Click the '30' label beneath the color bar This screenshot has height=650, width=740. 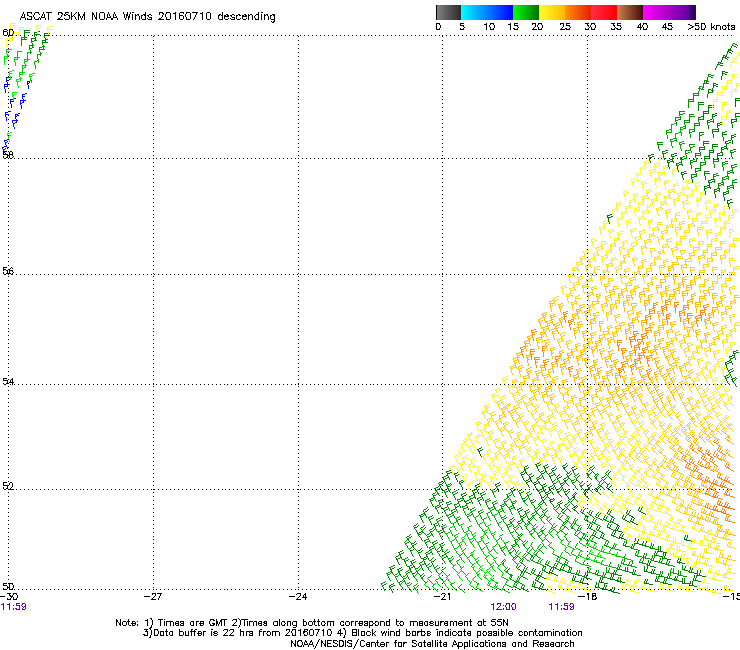coord(590,27)
